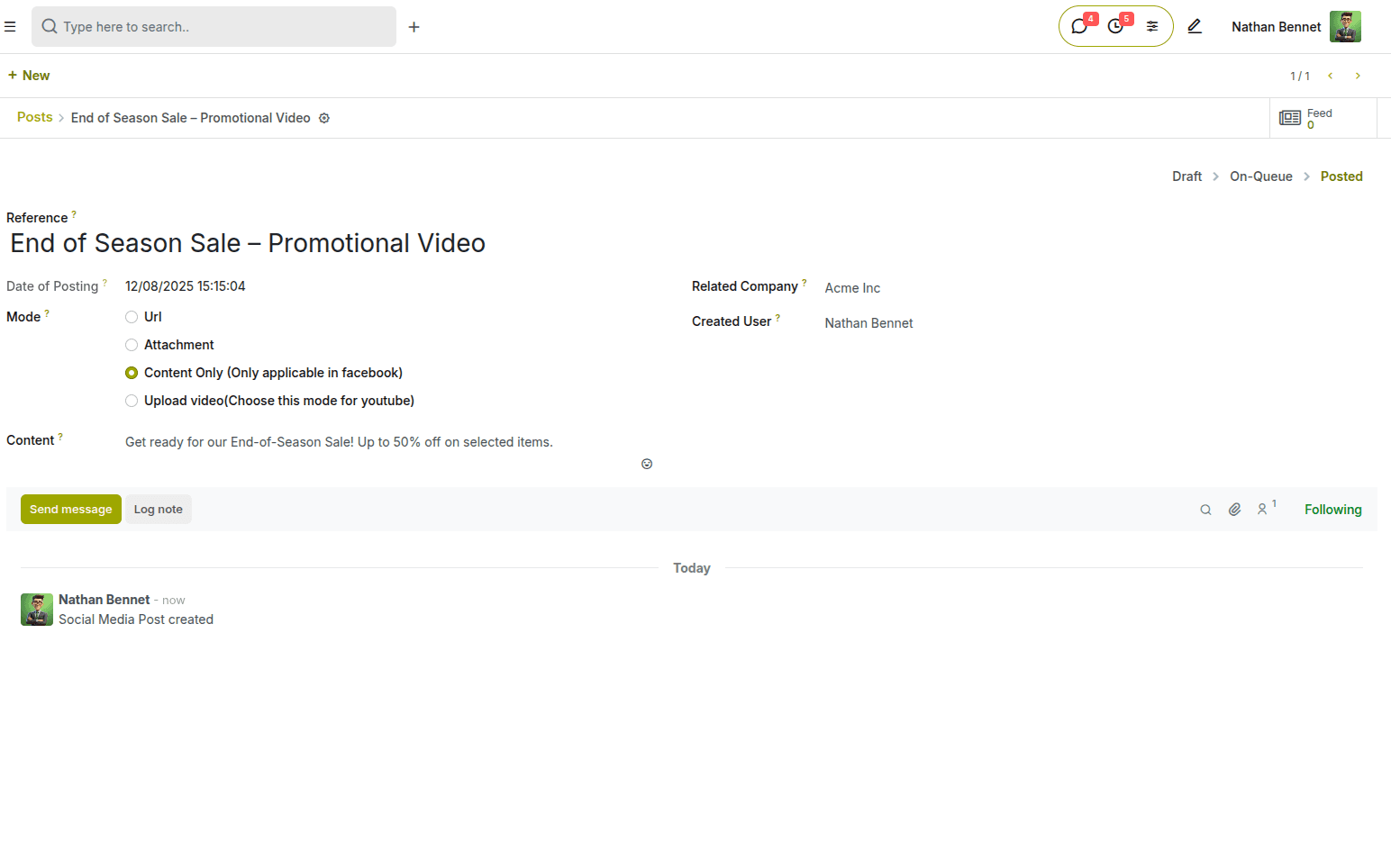Move the post to On-Queue stage
The image size is (1391, 868).
click(x=1261, y=176)
